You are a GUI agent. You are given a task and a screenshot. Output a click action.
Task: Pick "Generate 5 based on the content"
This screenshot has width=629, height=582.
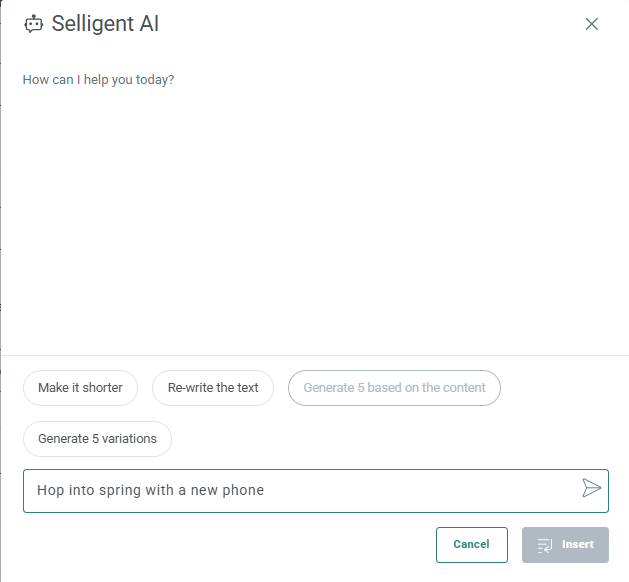point(394,388)
